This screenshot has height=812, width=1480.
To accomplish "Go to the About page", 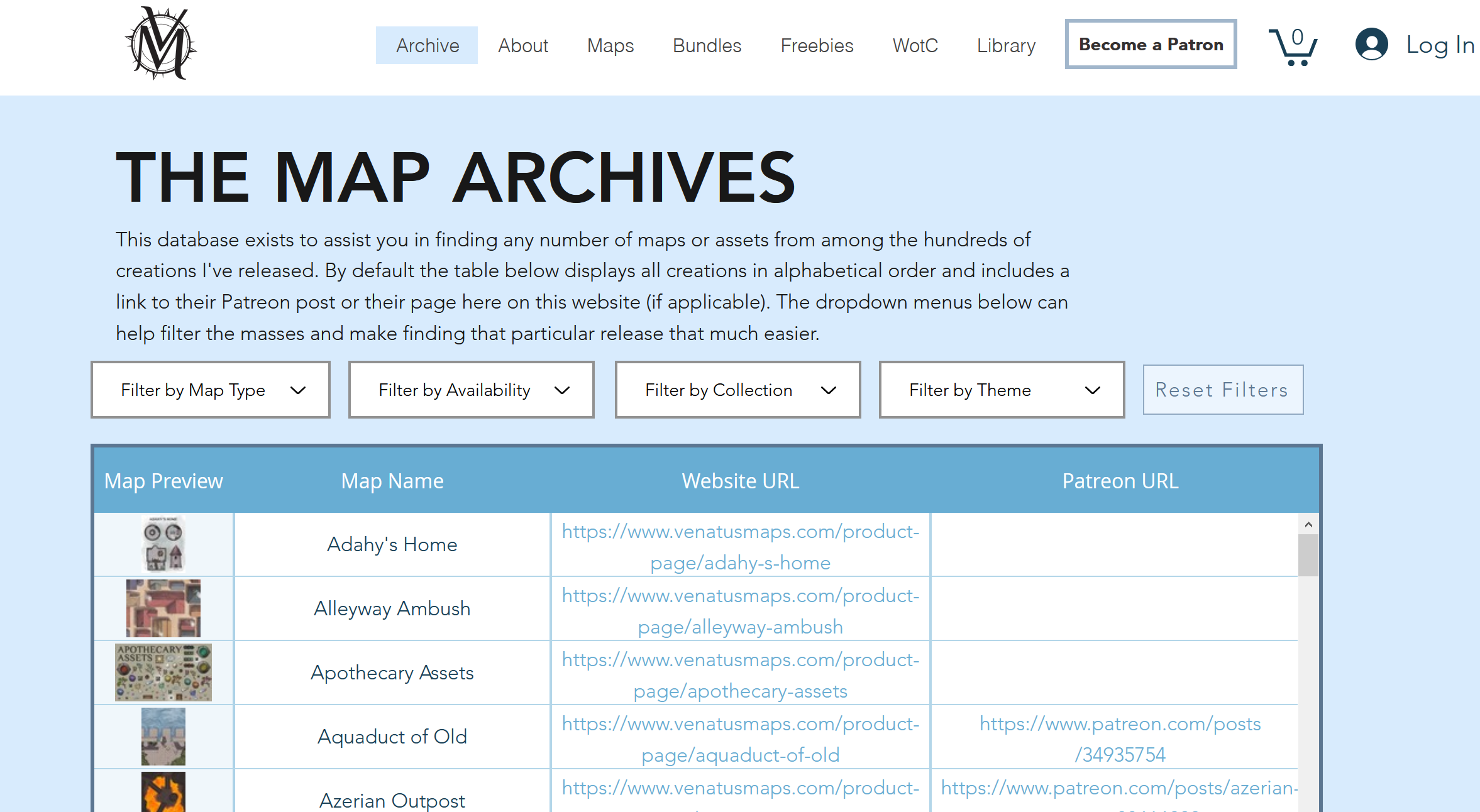I will pos(523,45).
